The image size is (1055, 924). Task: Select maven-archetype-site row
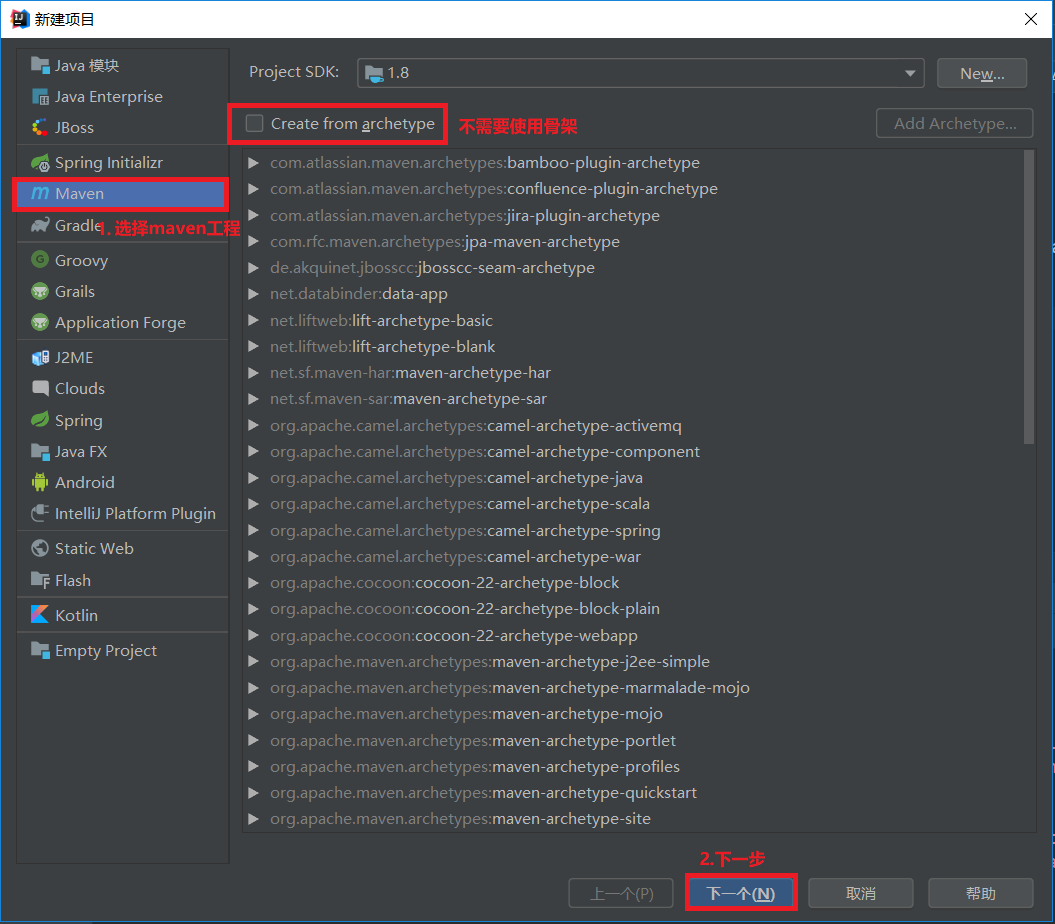coord(632,819)
